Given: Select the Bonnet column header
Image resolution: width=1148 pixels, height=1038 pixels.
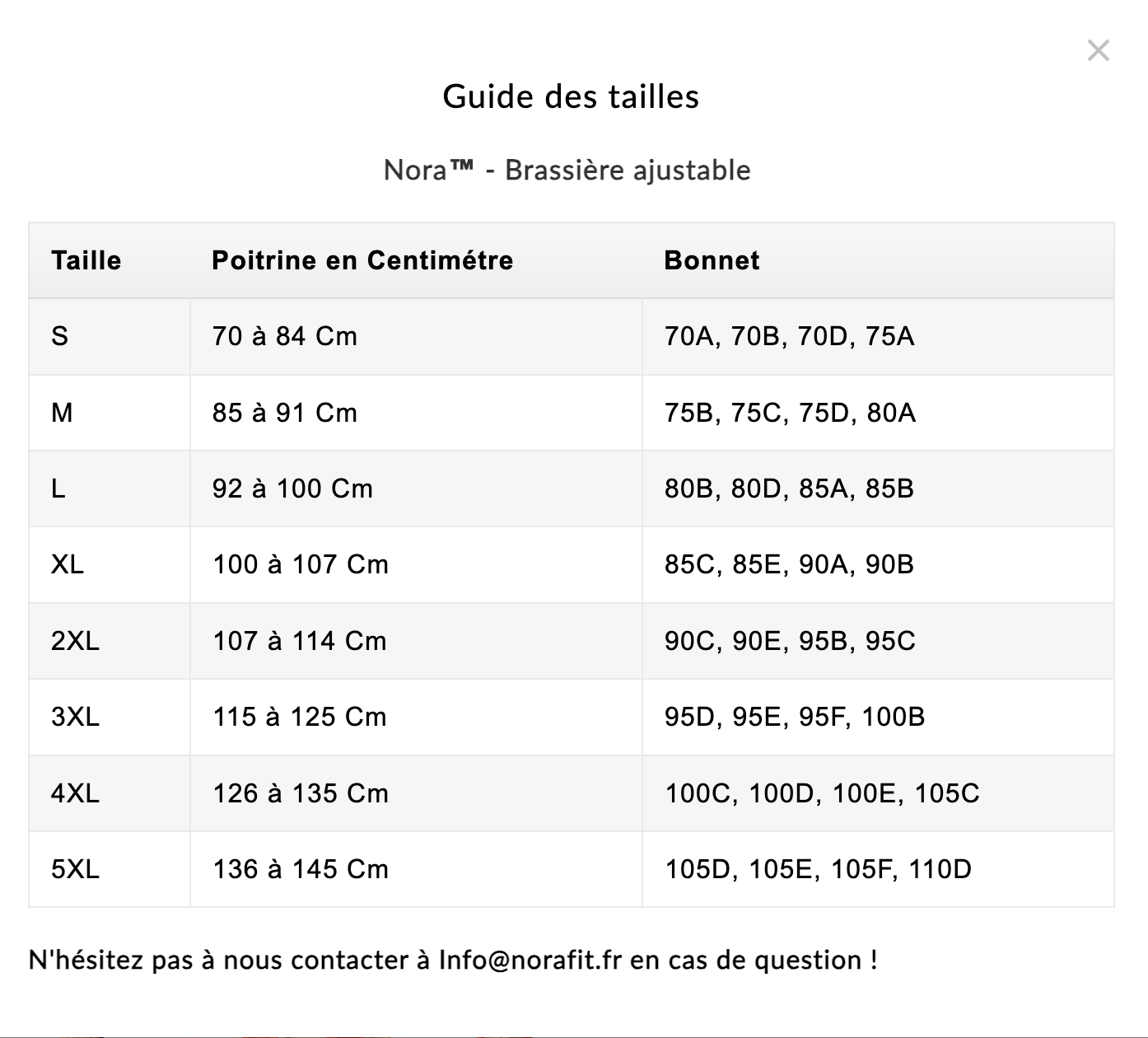Looking at the screenshot, I should tap(712, 261).
